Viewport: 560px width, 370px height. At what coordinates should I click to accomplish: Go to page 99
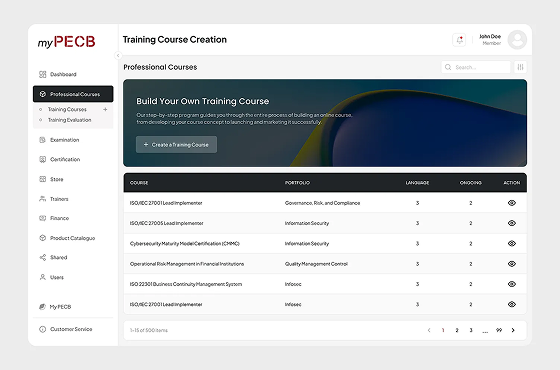point(499,330)
